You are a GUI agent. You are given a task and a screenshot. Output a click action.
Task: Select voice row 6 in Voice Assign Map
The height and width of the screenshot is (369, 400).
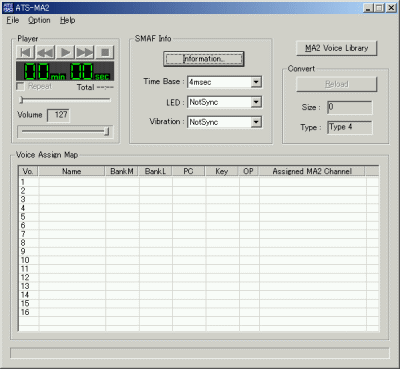(x=199, y=225)
